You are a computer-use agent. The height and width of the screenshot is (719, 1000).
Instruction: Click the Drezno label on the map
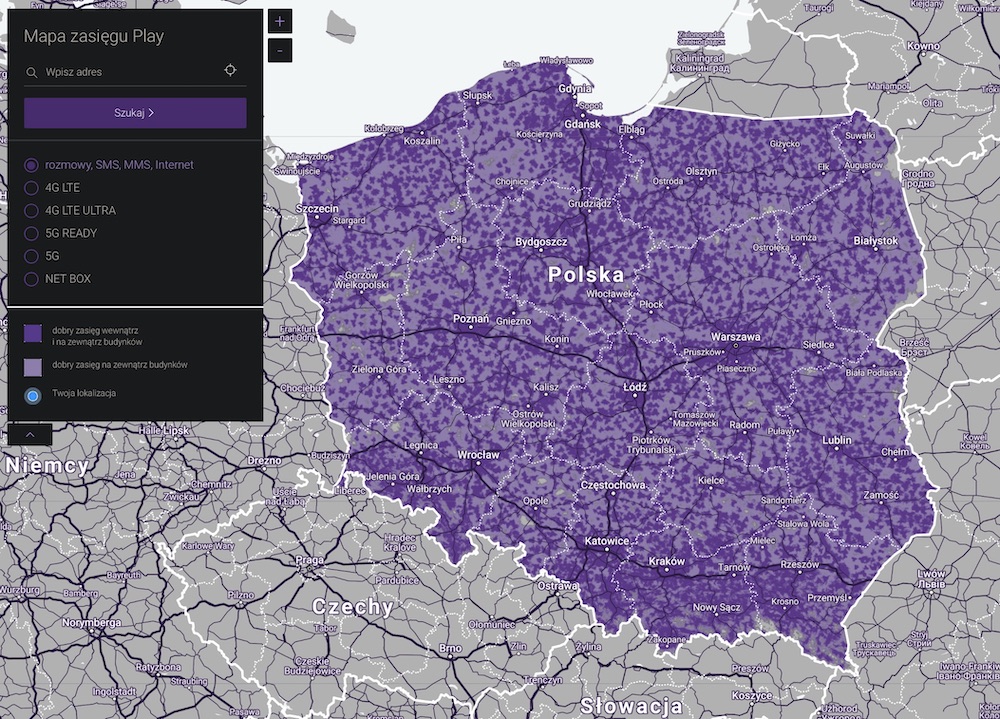click(264, 460)
